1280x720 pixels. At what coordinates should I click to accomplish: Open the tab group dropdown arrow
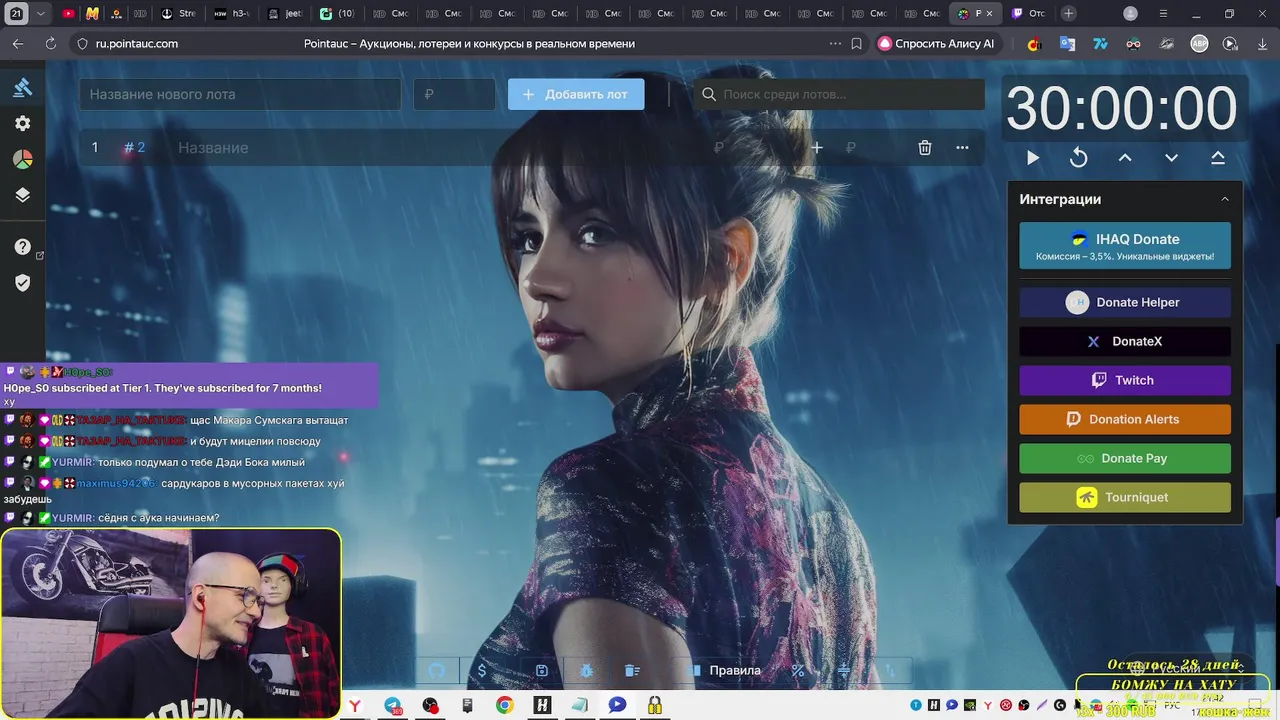pyautogui.click(x=40, y=13)
